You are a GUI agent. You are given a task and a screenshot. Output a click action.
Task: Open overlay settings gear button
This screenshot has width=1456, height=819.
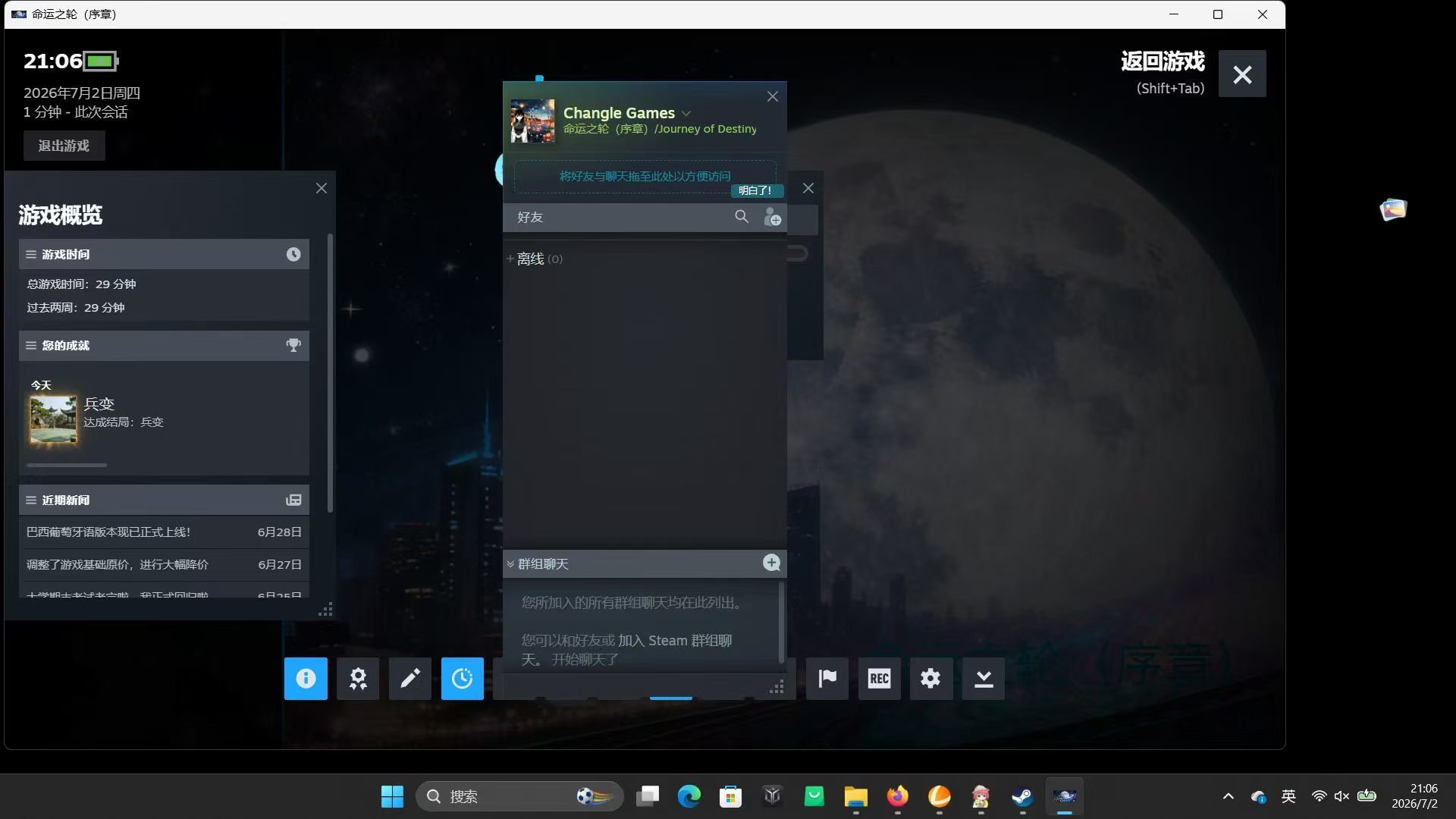931,678
